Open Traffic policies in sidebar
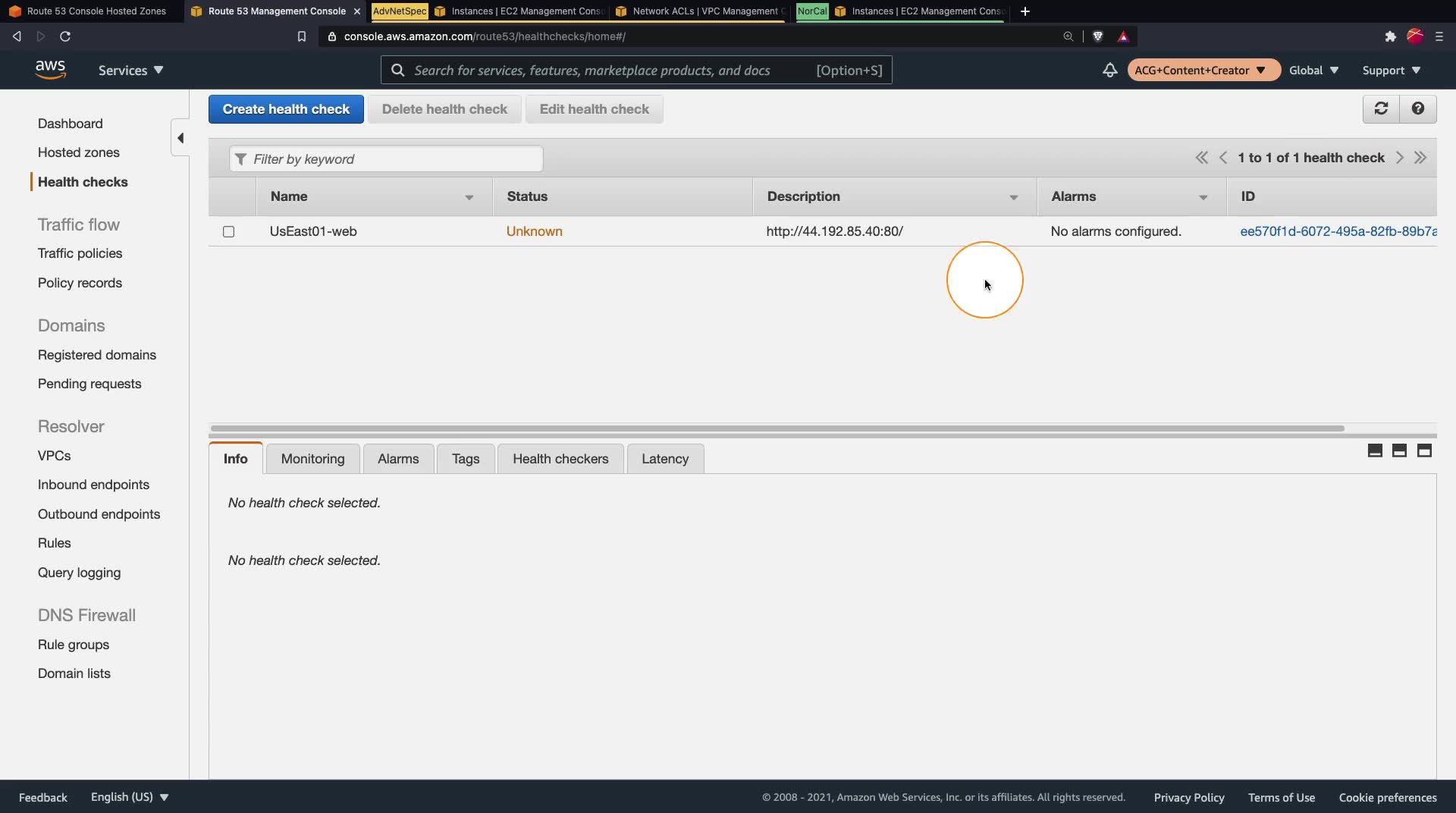The height and width of the screenshot is (813, 1456). pyautogui.click(x=80, y=253)
